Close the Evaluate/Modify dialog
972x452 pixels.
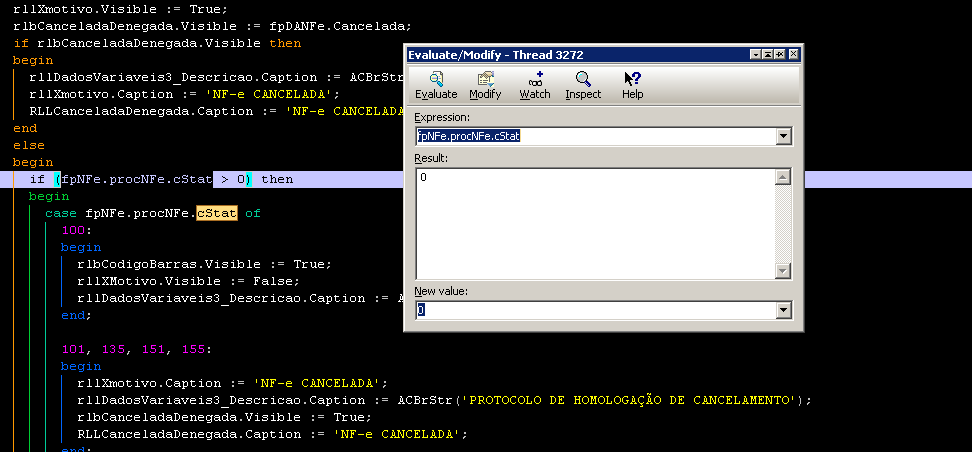793,55
